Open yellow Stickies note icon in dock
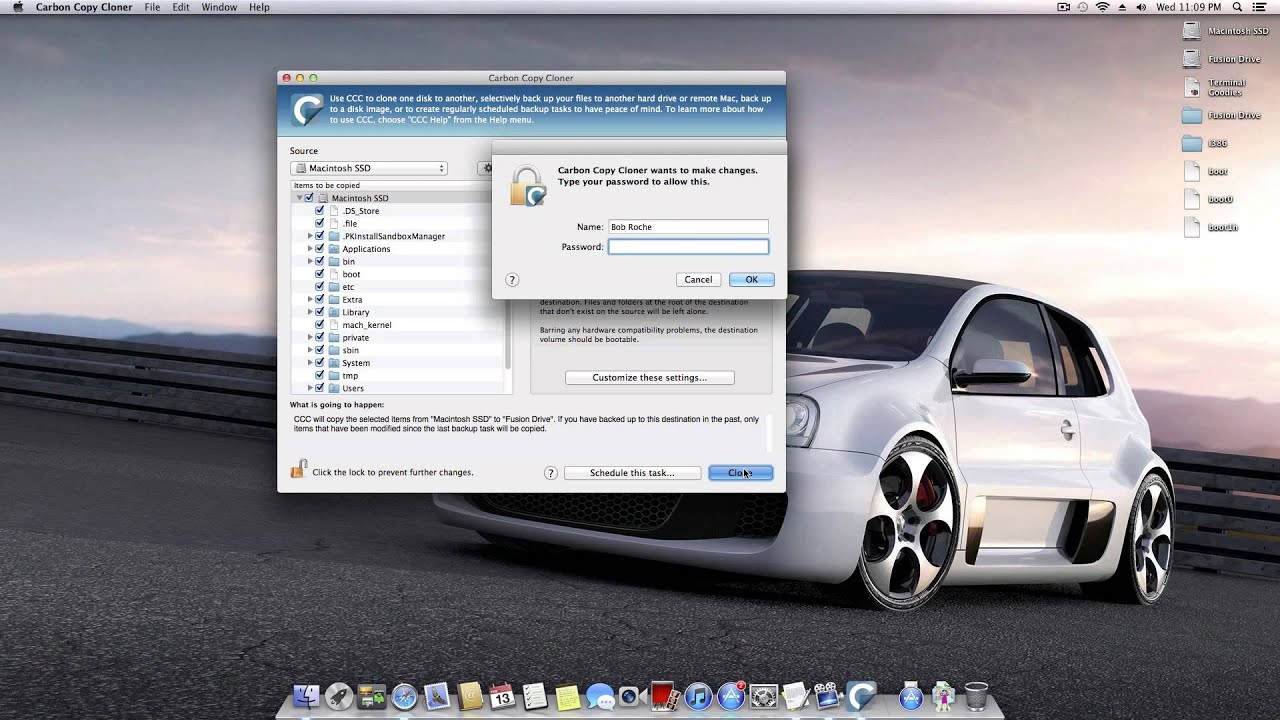Image resolution: width=1280 pixels, height=720 pixels. [x=567, y=696]
